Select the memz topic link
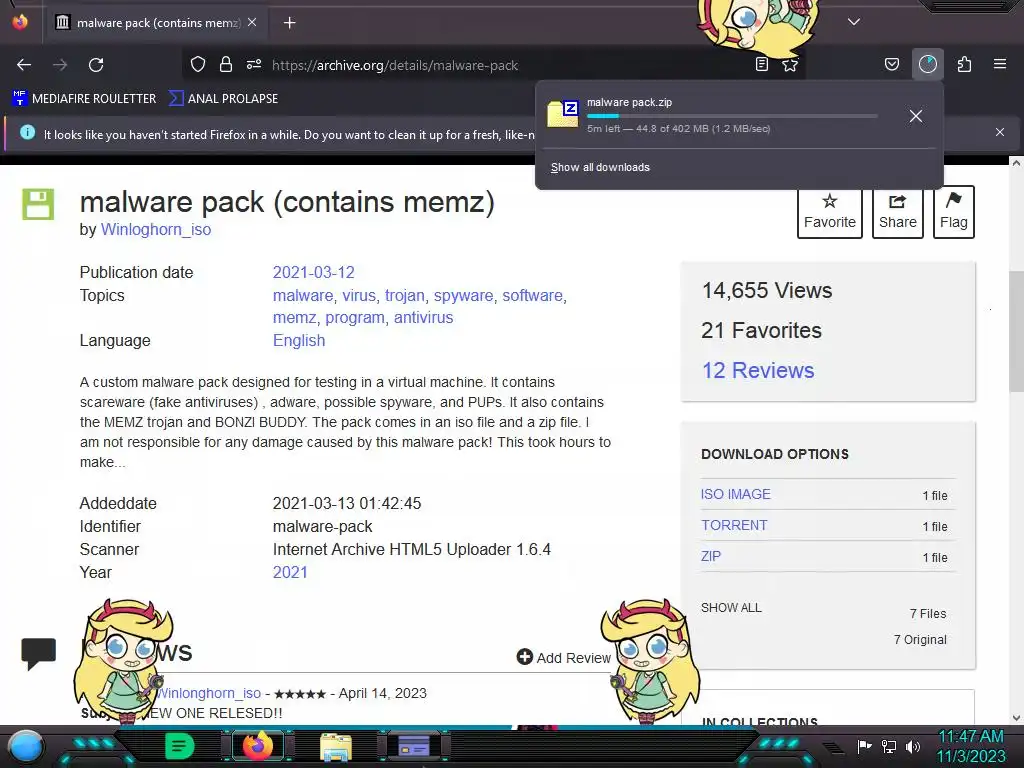Screen dimensions: 1024x768 click(x=294, y=317)
